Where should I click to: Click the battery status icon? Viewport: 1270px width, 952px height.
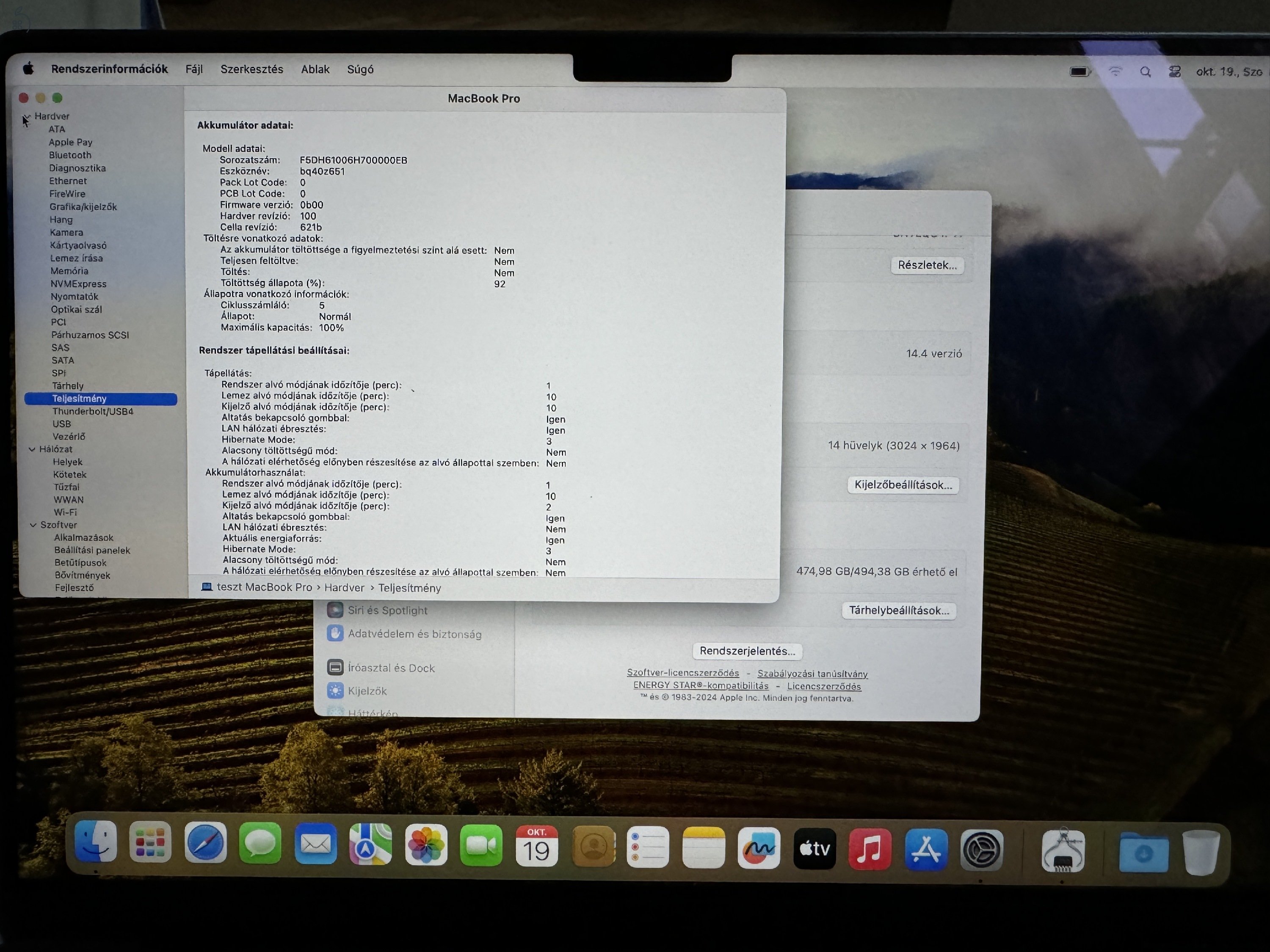pyautogui.click(x=1080, y=72)
